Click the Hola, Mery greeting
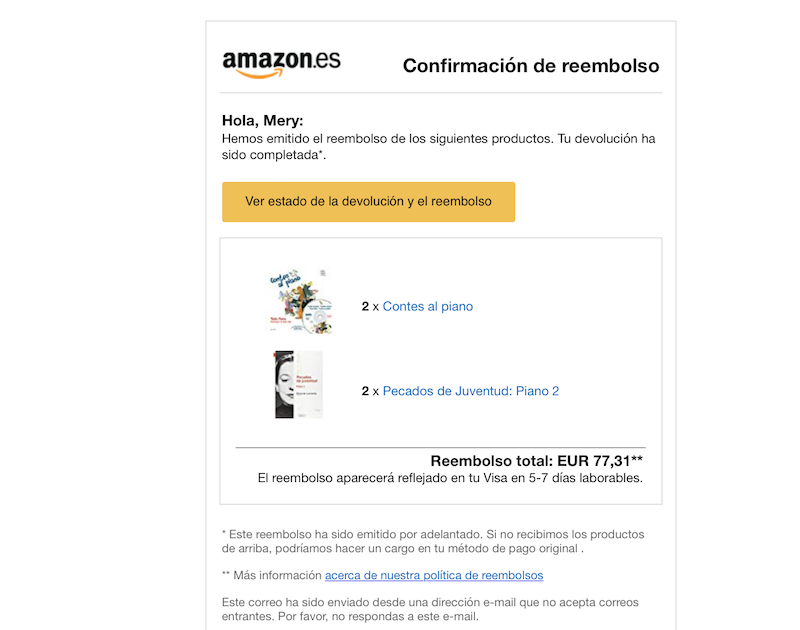The height and width of the screenshot is (630, 800). point(262,120)
